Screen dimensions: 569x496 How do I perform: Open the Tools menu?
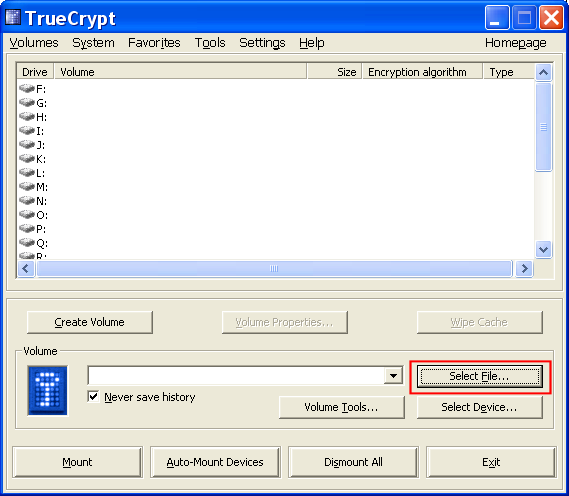[x=210, y=43]
